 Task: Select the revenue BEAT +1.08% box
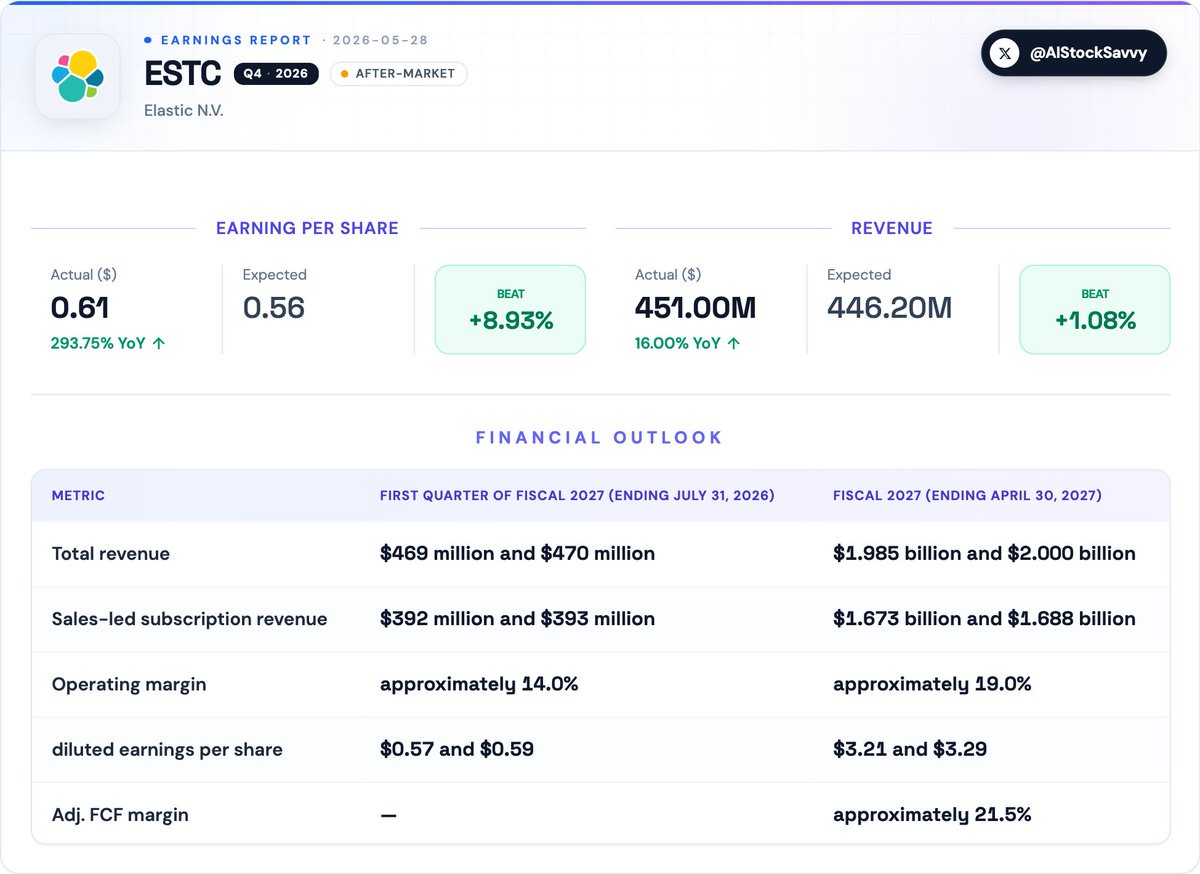1094,309
